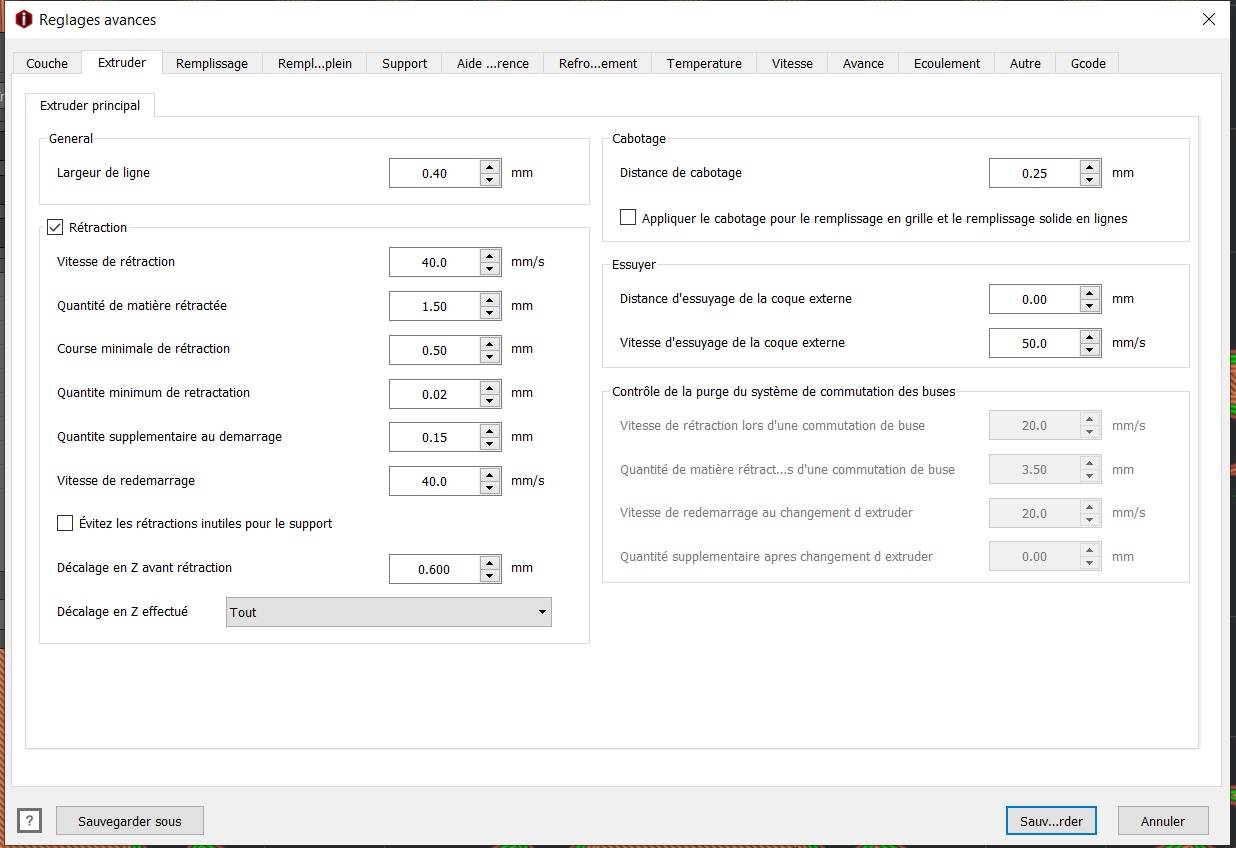Click the Sauvegarder sous button
This screenshot has height=848, width=1236.
pos(130,821)
